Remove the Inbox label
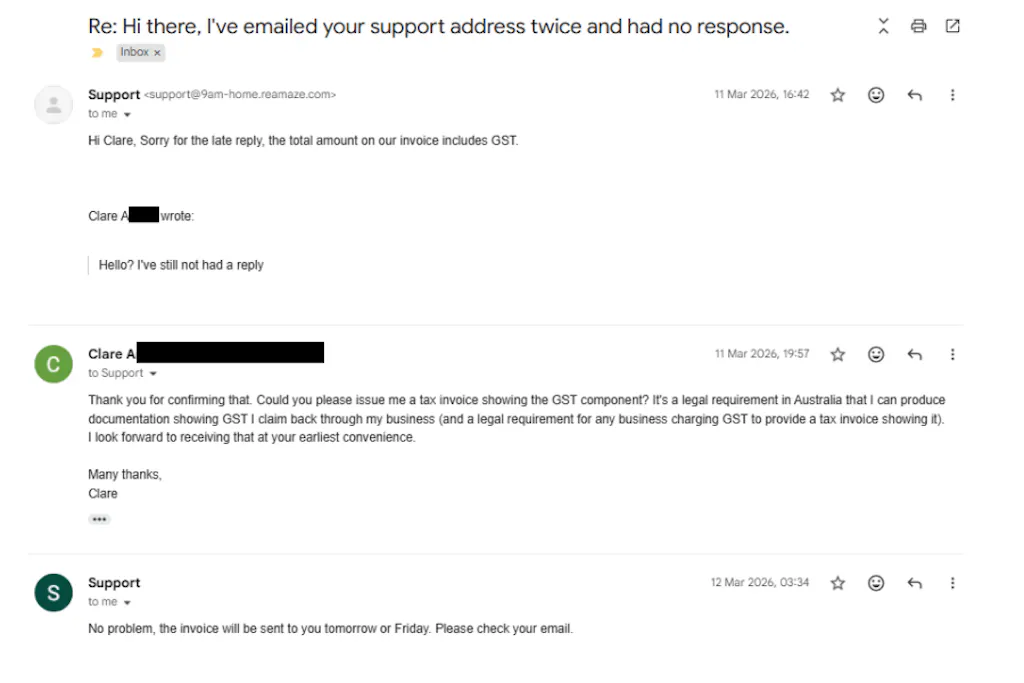 pos(157,53)
